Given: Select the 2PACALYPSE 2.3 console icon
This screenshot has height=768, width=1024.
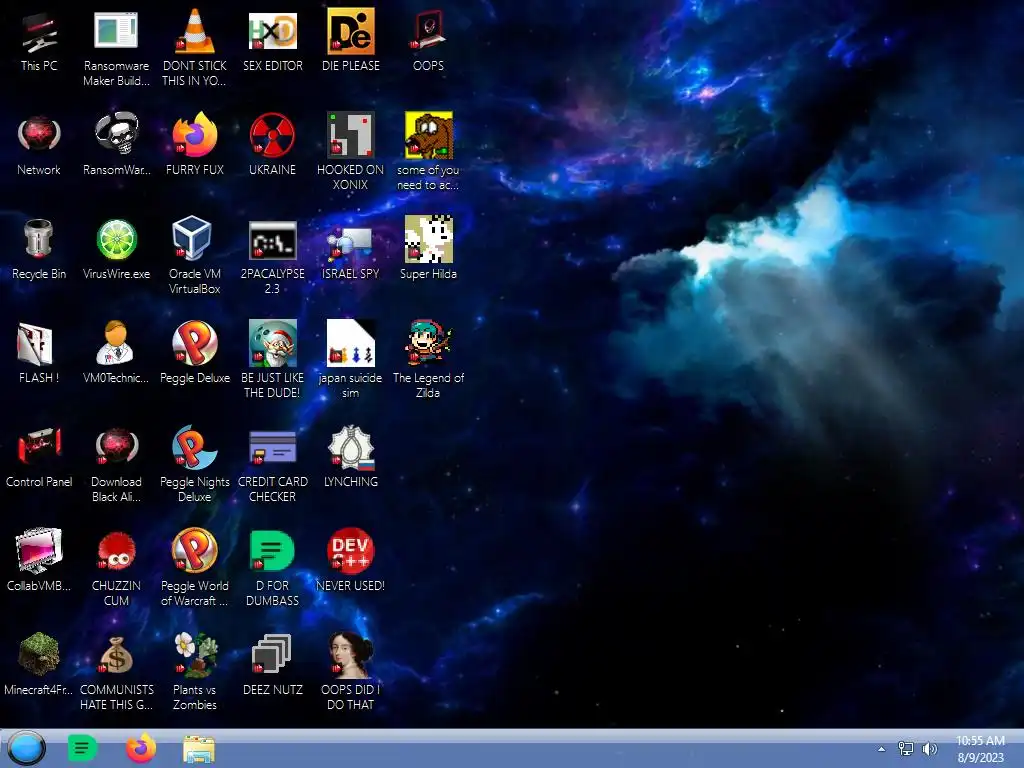Looking at the screenshot, I should click(272, 239).
